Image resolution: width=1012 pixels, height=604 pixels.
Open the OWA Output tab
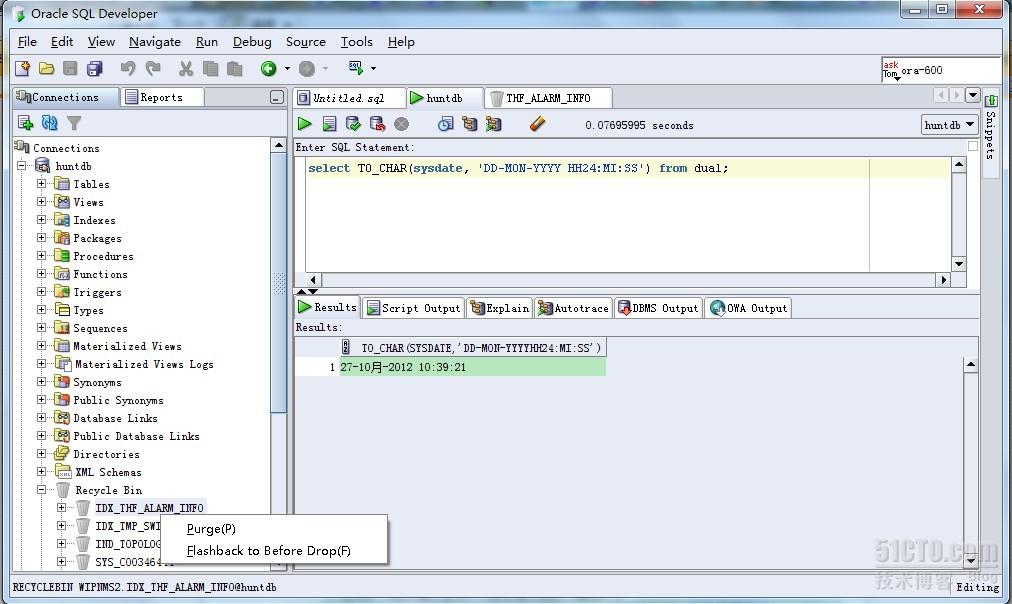pyautogui.click(x=749, y=308)
